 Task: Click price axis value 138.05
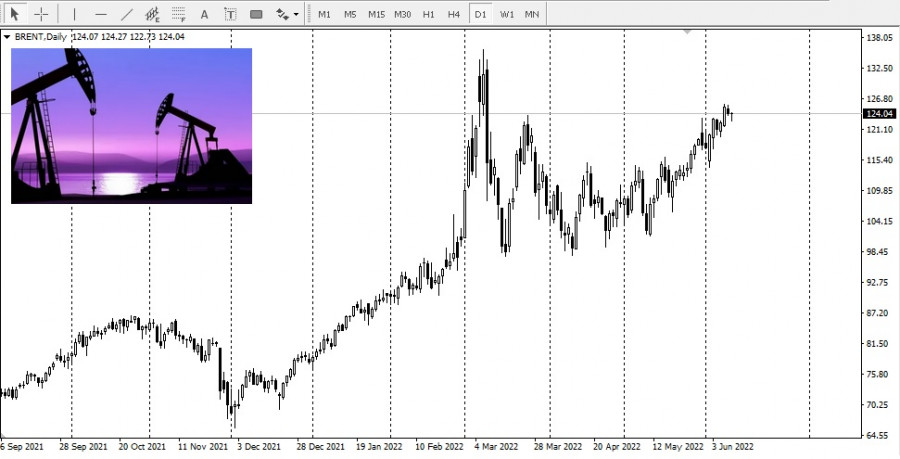[x=879, y=37]
